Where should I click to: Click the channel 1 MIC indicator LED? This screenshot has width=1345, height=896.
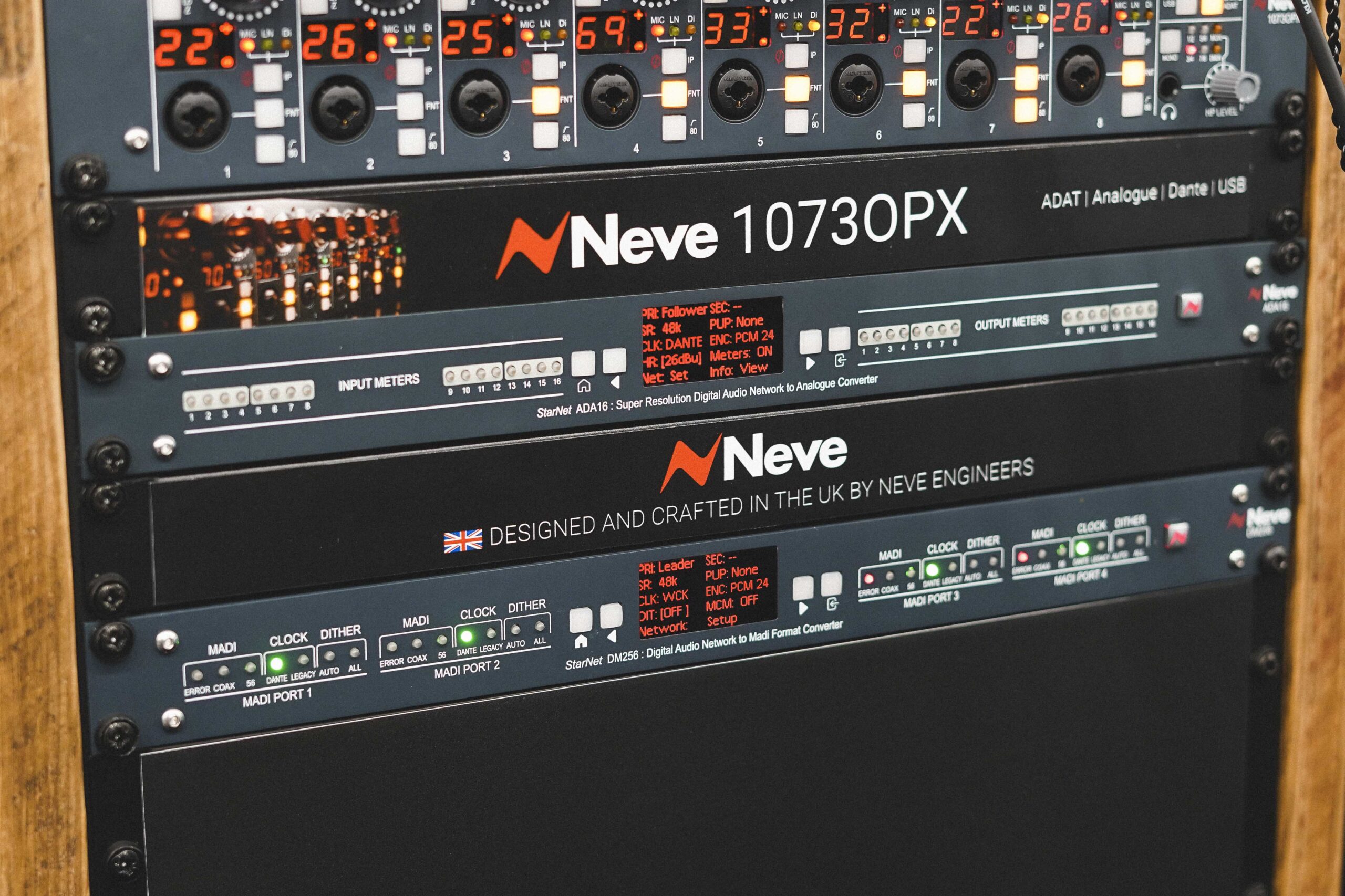248,45
